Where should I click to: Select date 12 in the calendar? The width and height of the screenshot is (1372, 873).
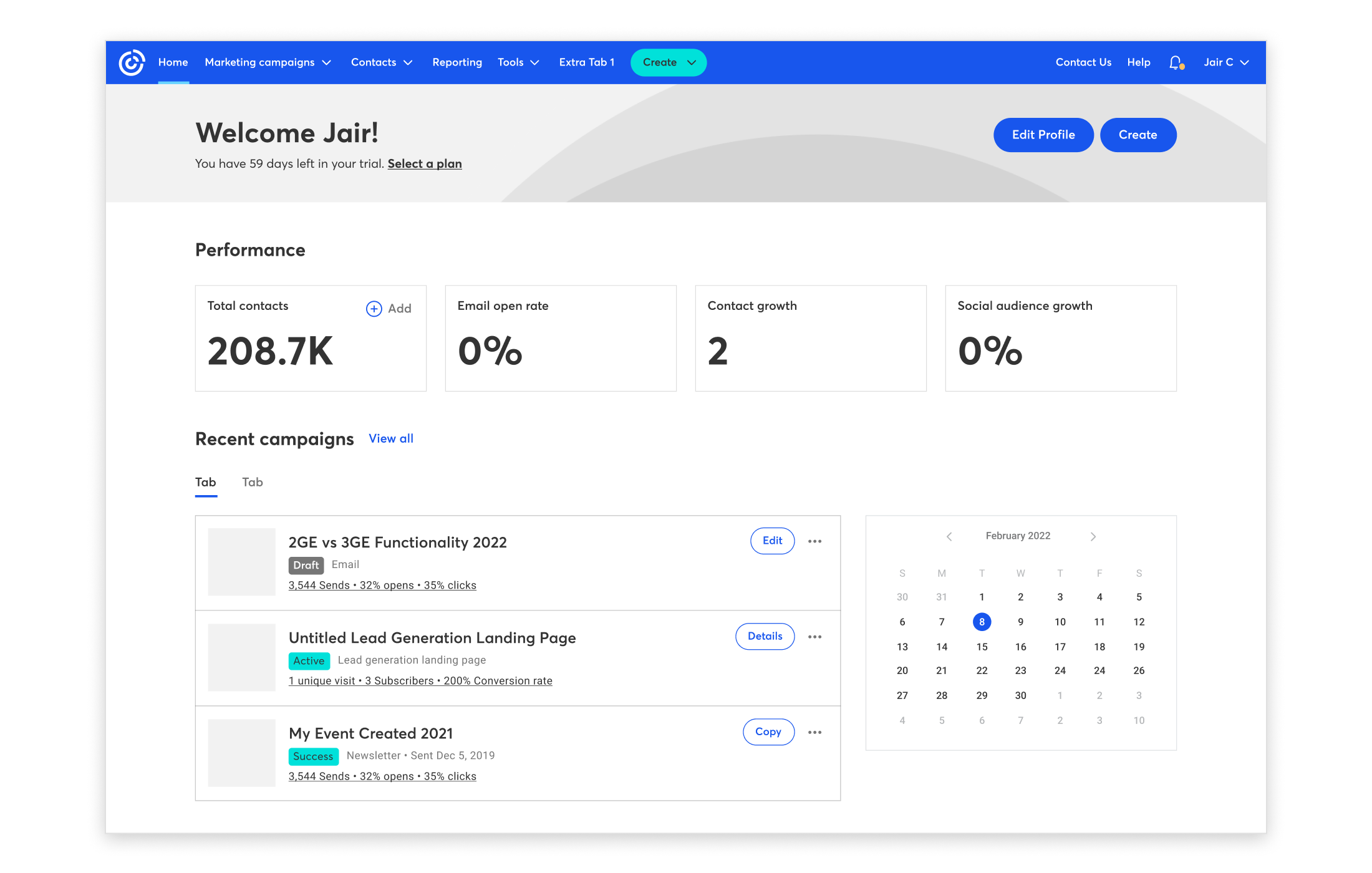coord(1139,622)
